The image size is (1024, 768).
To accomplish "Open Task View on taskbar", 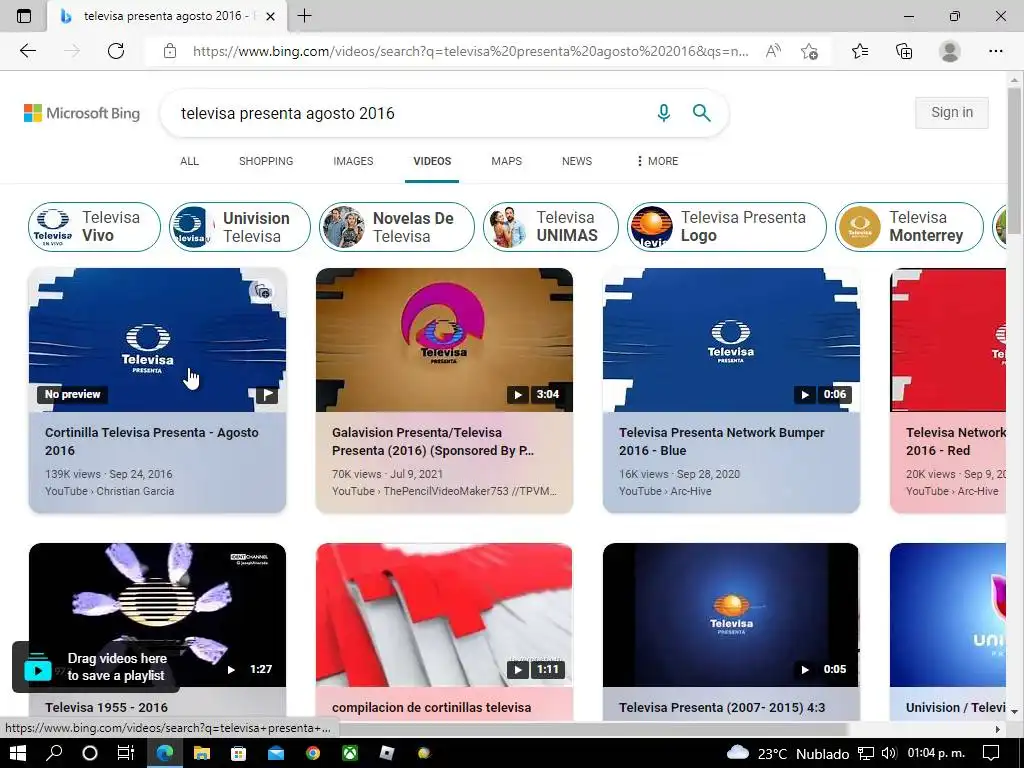I will click(125, 753).
